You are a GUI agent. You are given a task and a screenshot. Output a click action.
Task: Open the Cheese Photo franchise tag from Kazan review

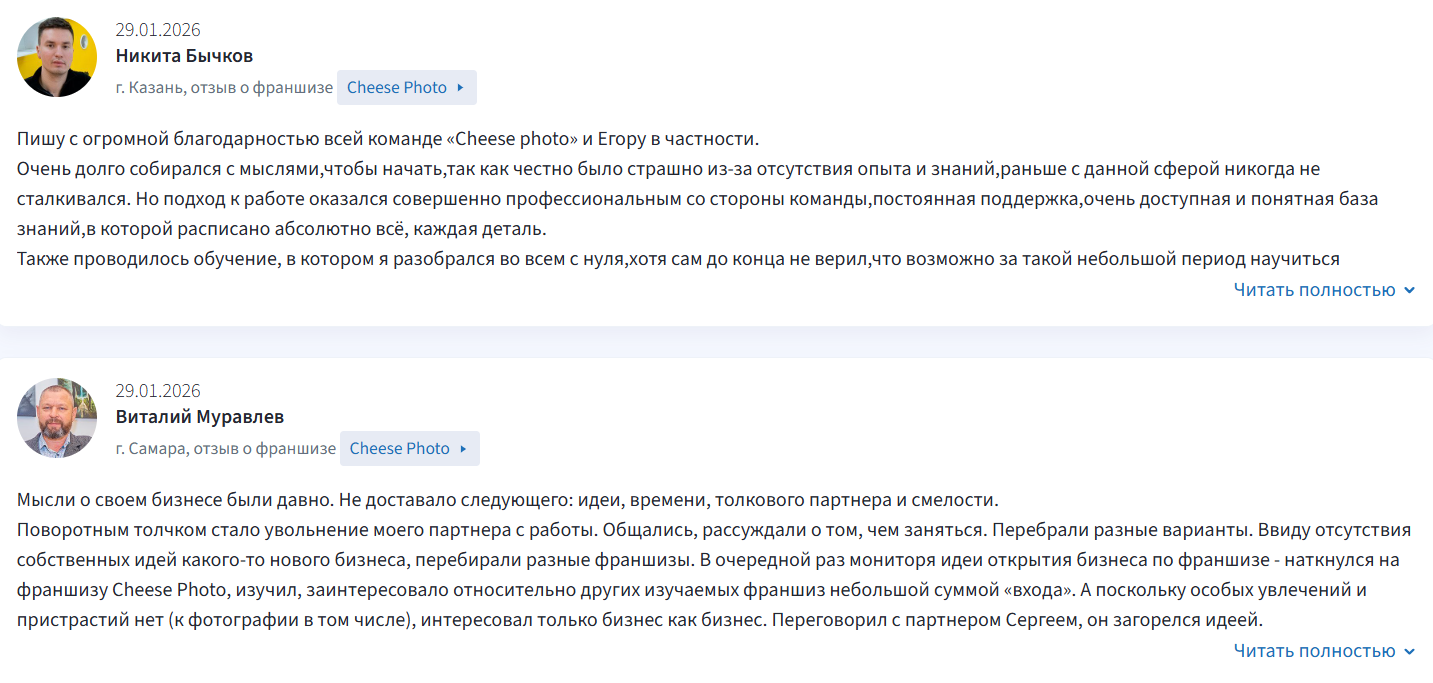point(397,88)
